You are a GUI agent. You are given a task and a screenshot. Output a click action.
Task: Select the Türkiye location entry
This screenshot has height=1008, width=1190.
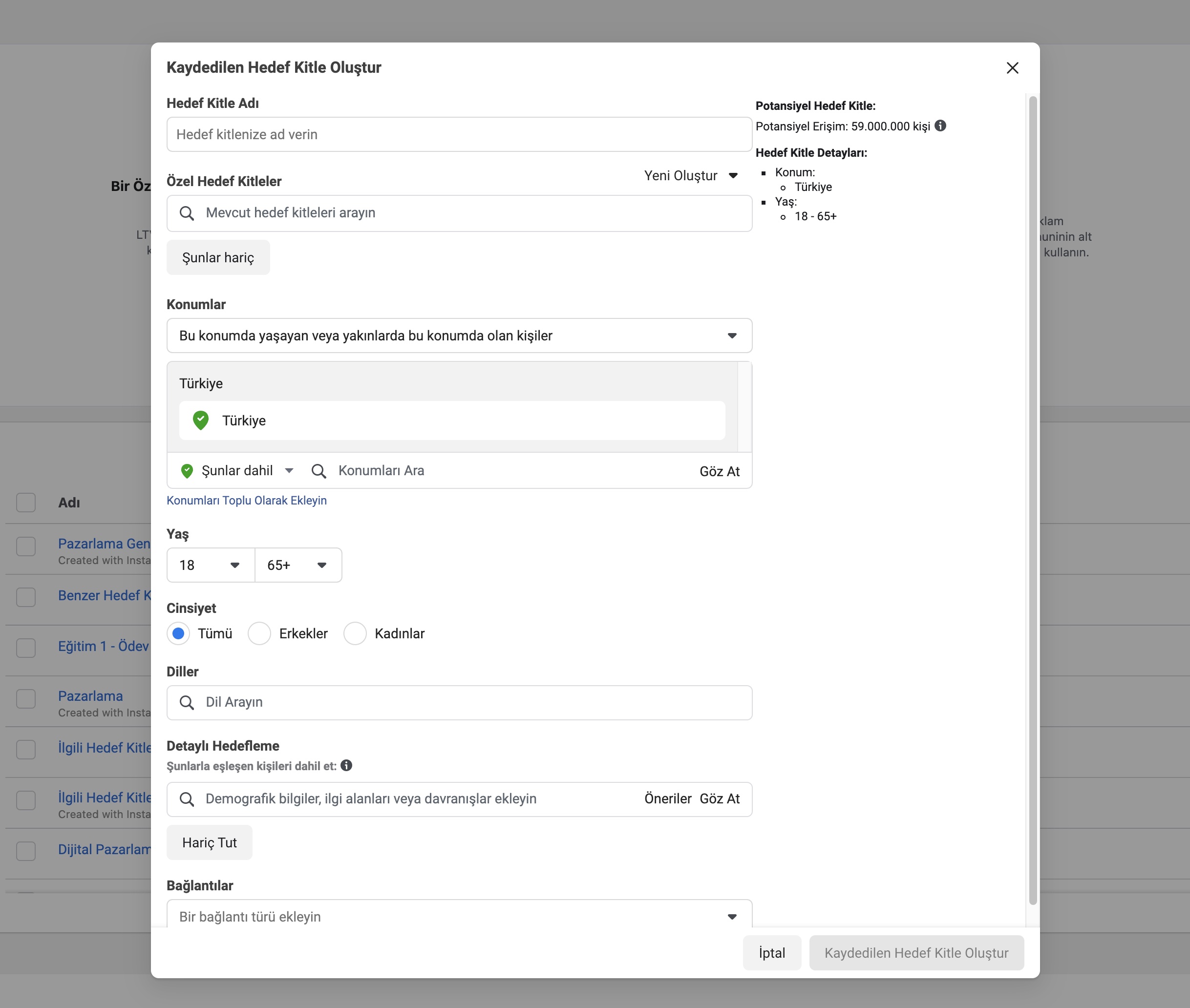(x=452, y=420)
